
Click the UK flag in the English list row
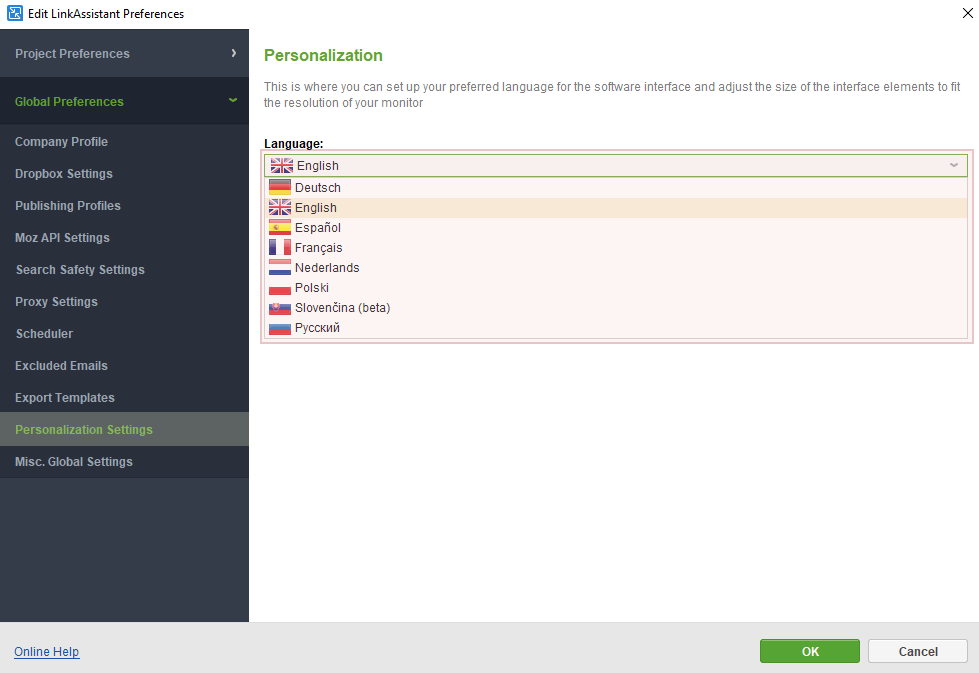click(280, 207)
